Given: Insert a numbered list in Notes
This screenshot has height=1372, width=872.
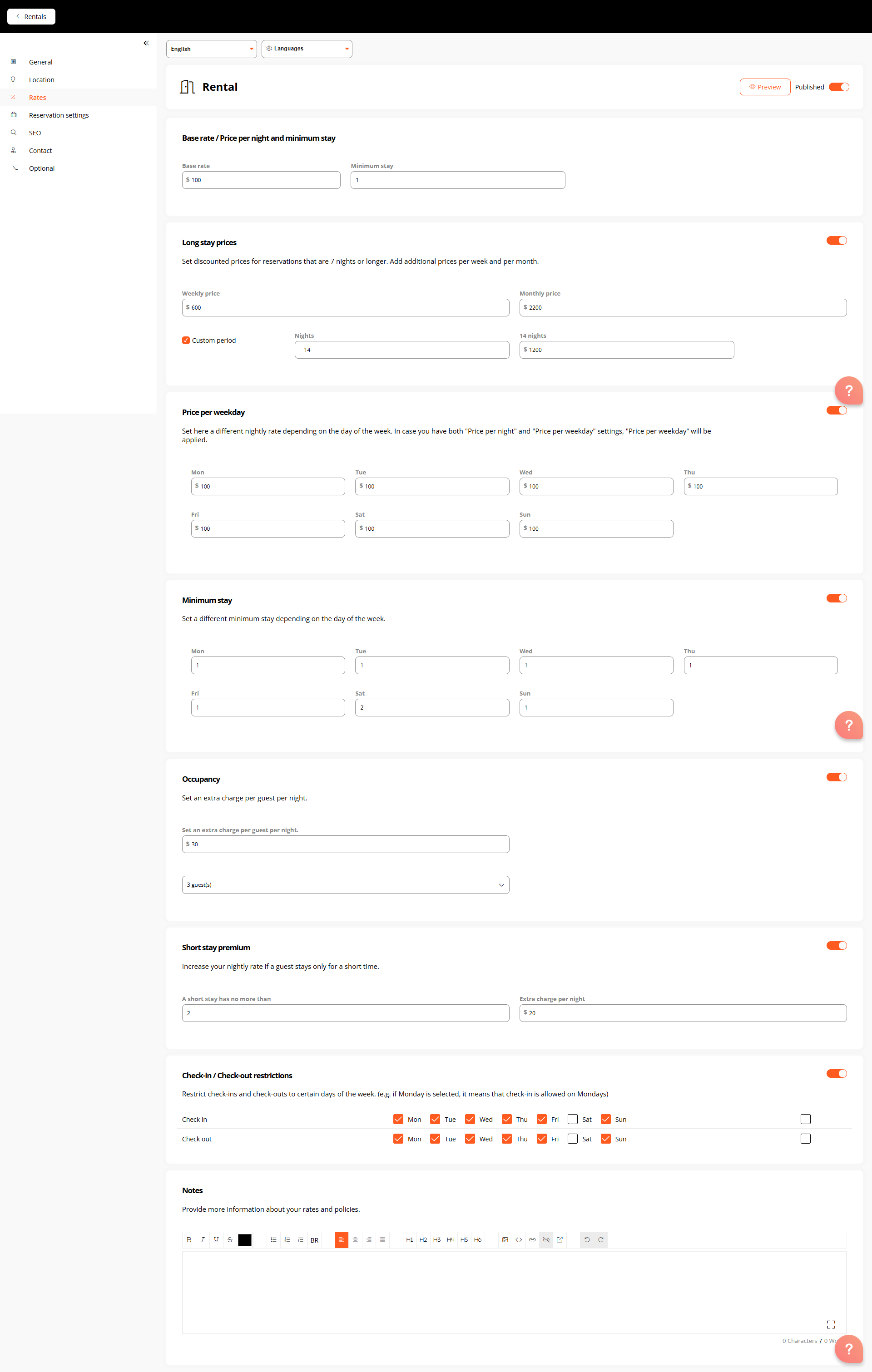Looking at the screenshot, I should (287, 1240).
